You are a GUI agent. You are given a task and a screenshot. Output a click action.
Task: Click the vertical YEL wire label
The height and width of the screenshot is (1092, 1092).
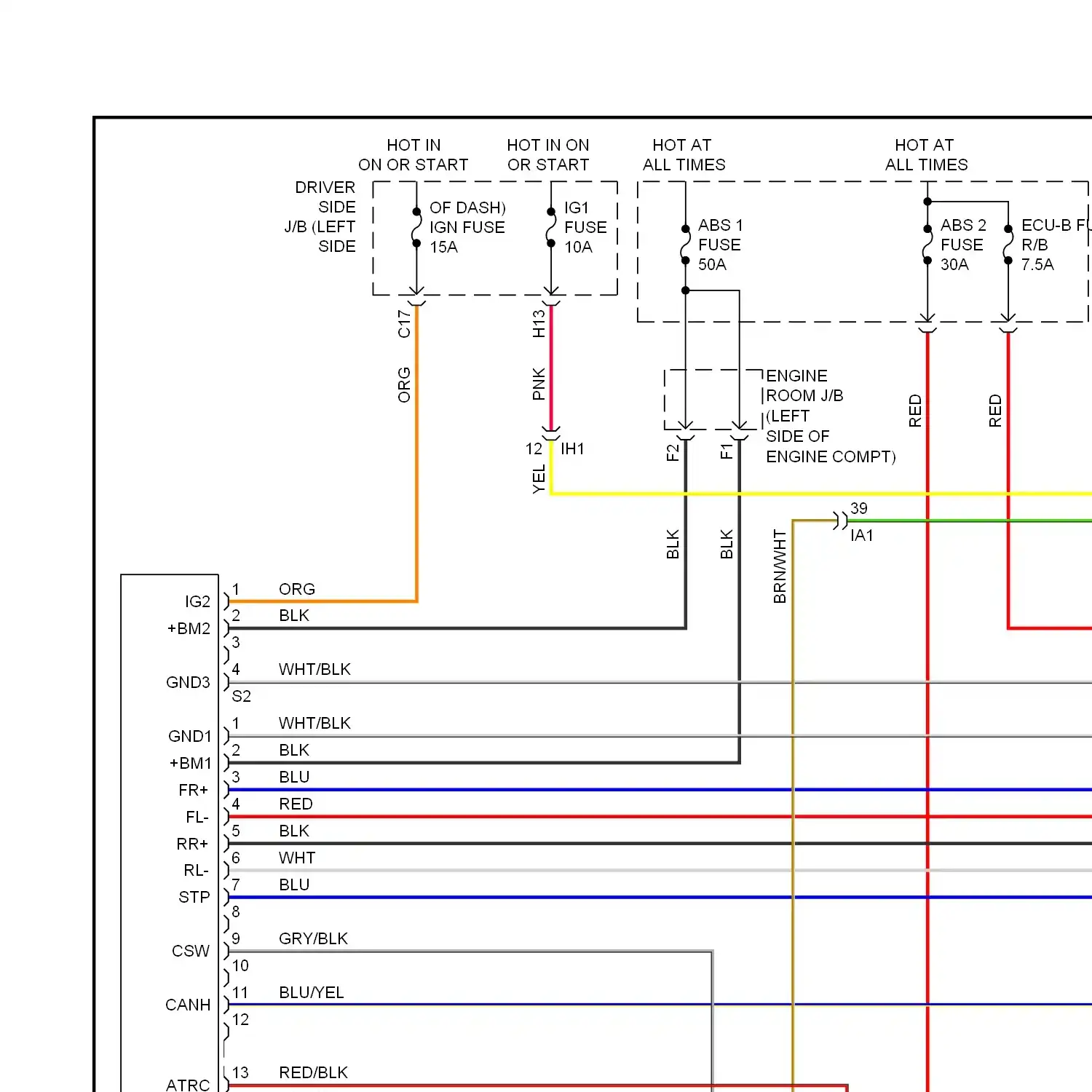click(x=539, y=480)
